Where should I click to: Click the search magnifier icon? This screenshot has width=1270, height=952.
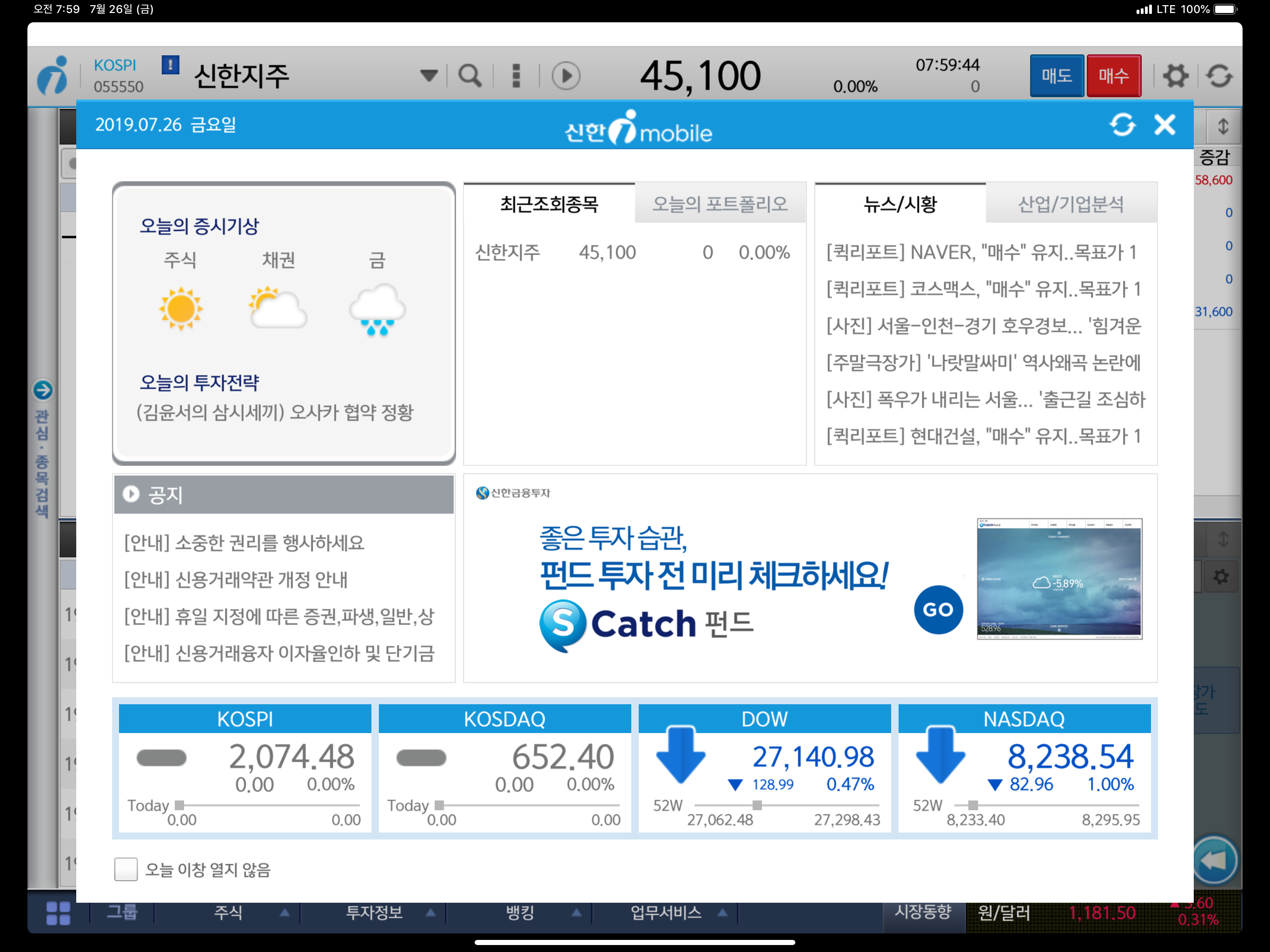coord(470,75)
